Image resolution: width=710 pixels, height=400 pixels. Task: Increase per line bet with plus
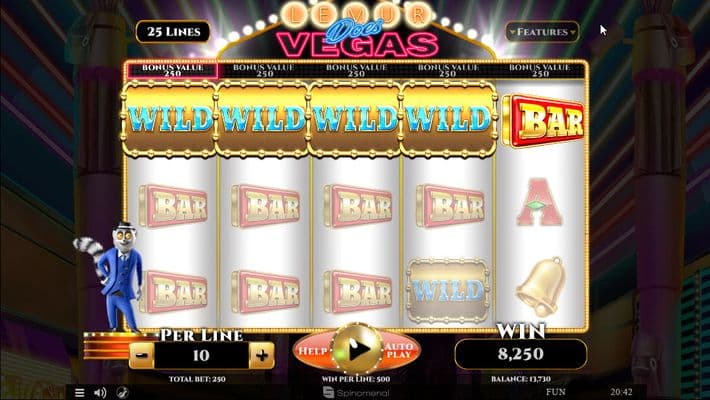tap(262, 355)
